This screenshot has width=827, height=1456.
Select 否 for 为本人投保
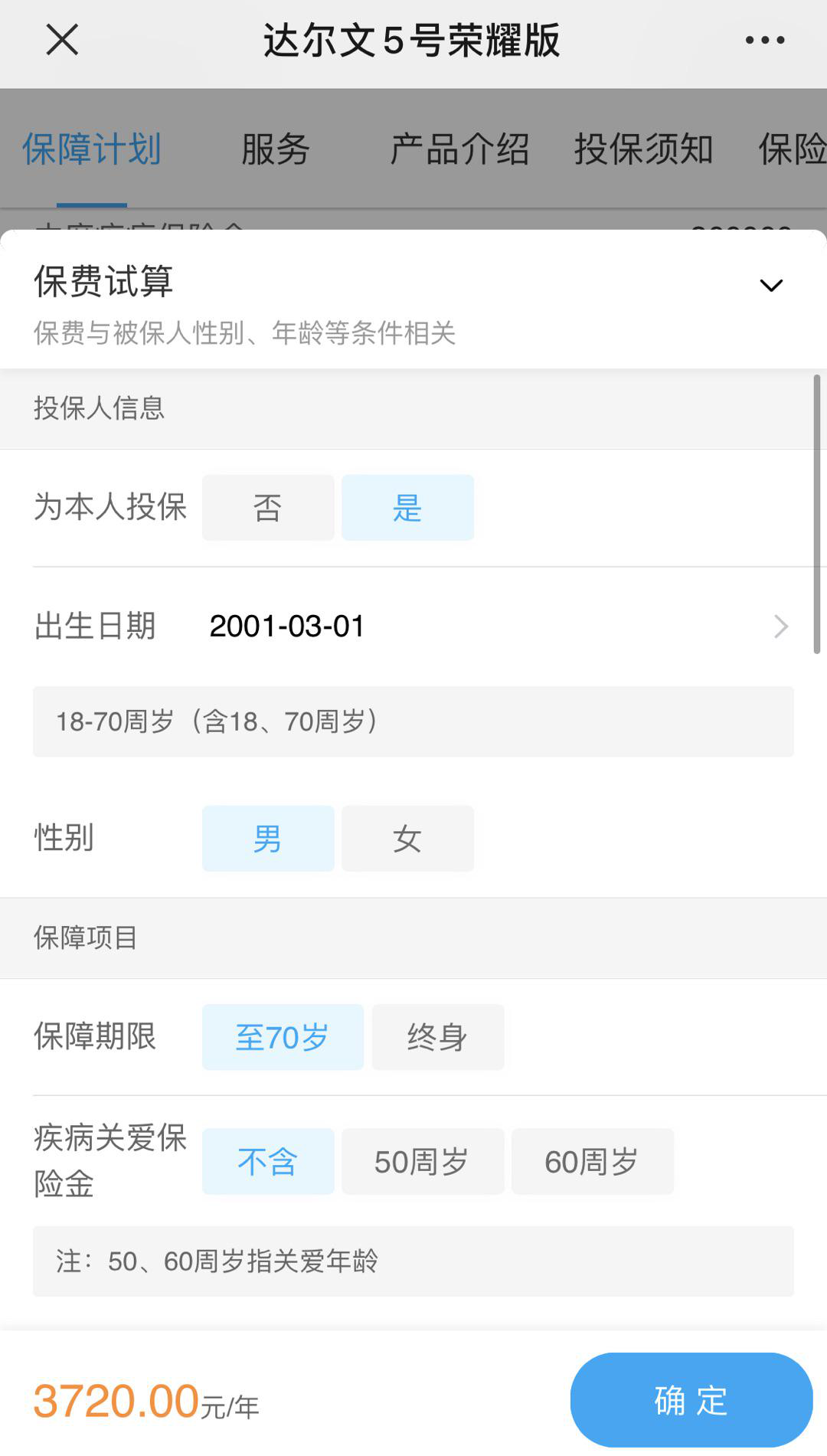point(268,508)
